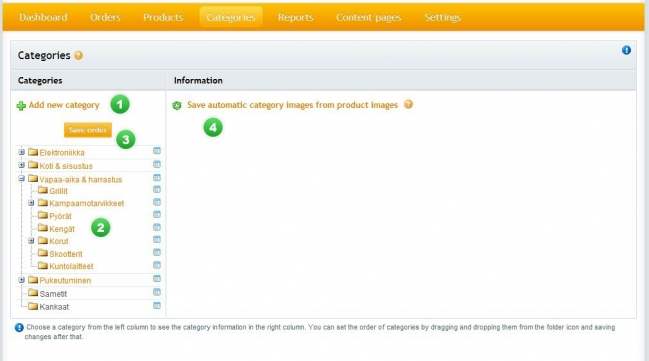Click the list icon in the Kengät row

pos(157,227)
